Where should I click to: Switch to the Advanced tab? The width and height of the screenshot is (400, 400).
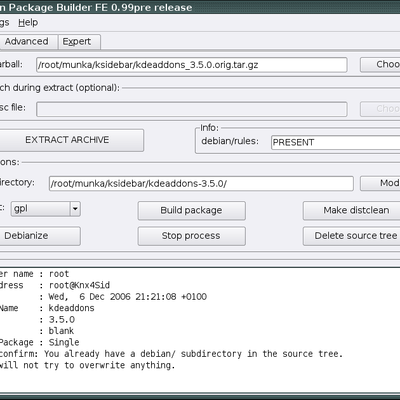click(x=28, y=42)
